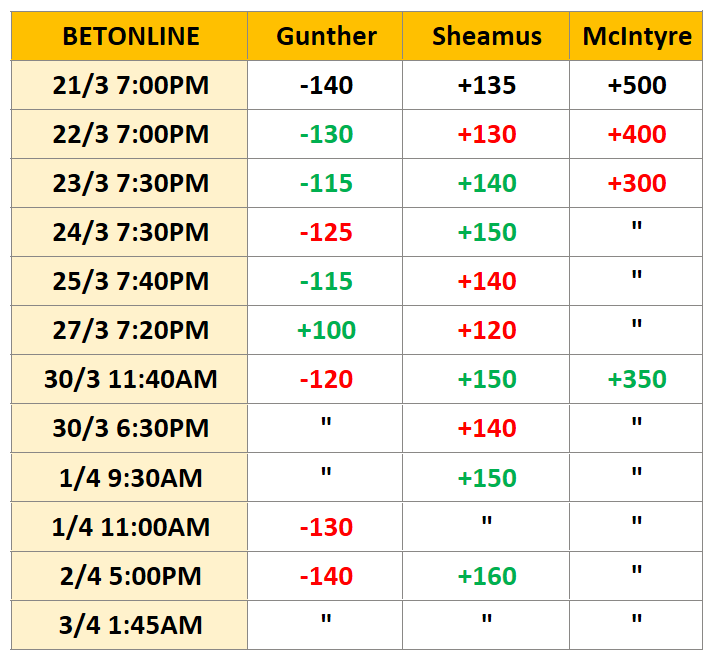This screenshot has height=653, width=715.
Task: Click the 30/3 11:40AM row label
Action: [130, 379]
